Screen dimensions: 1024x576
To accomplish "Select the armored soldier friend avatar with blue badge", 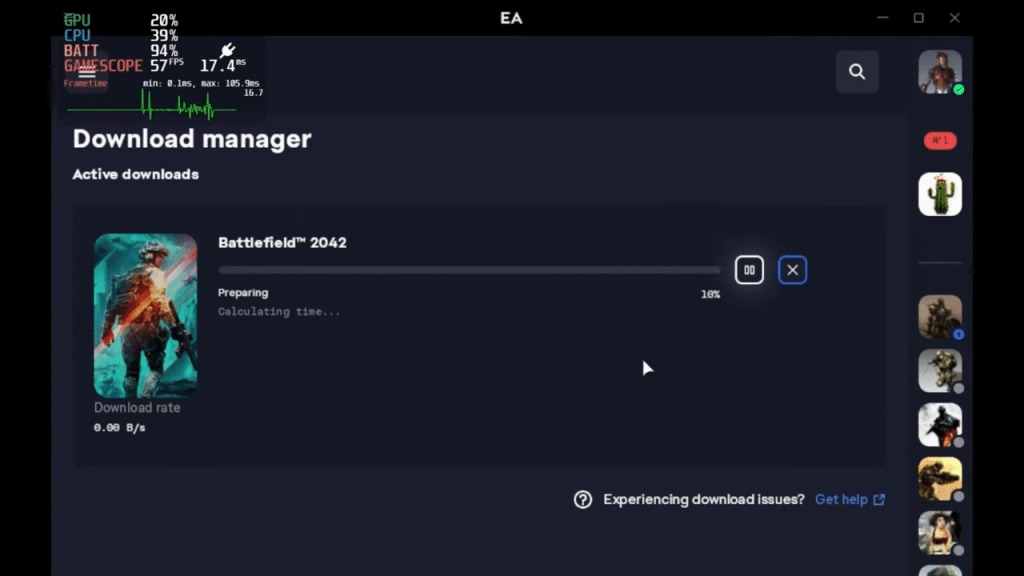I will pos(940,317).
